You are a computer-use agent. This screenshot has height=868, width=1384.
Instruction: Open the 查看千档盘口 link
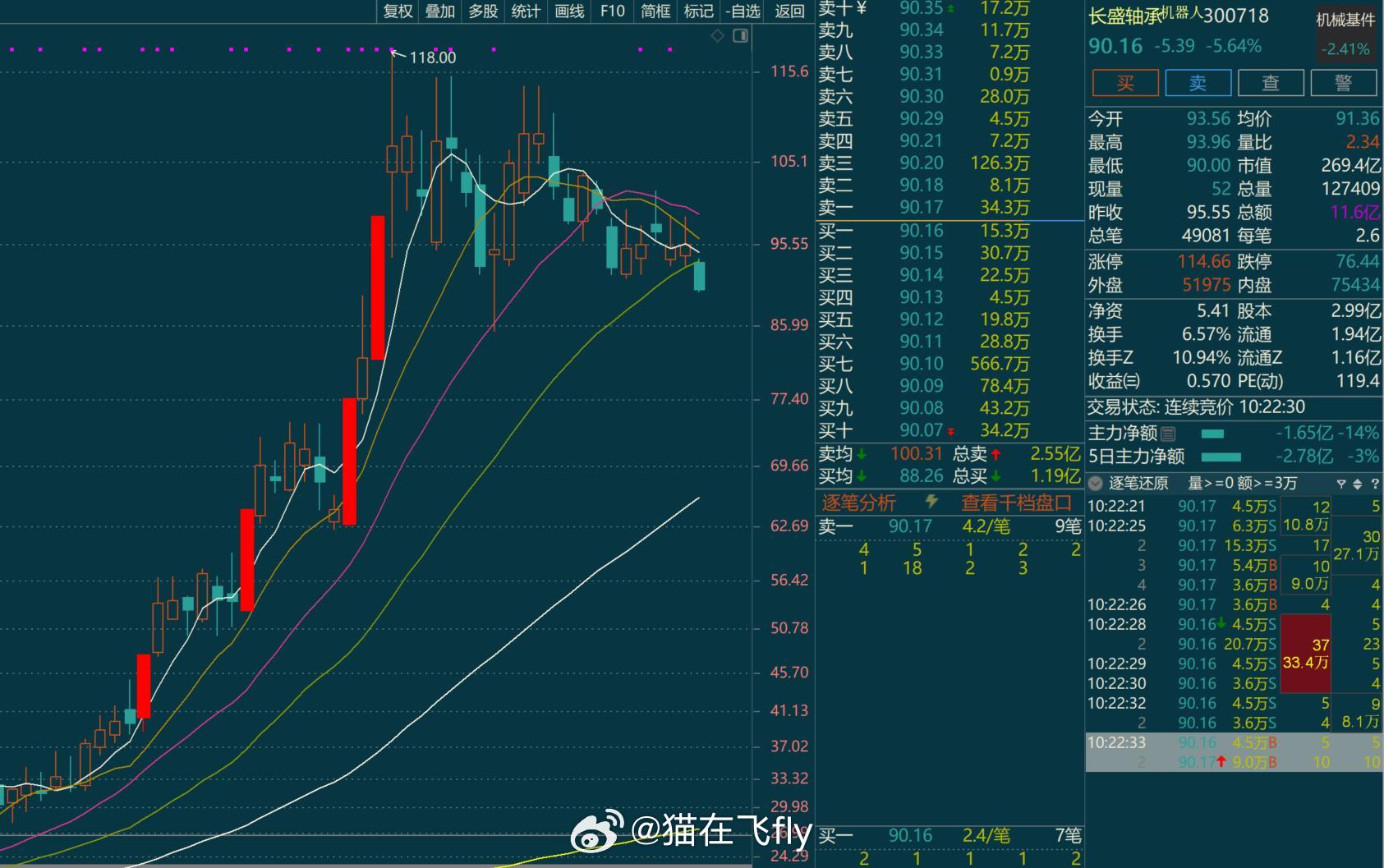click(x=1017, y=503)
